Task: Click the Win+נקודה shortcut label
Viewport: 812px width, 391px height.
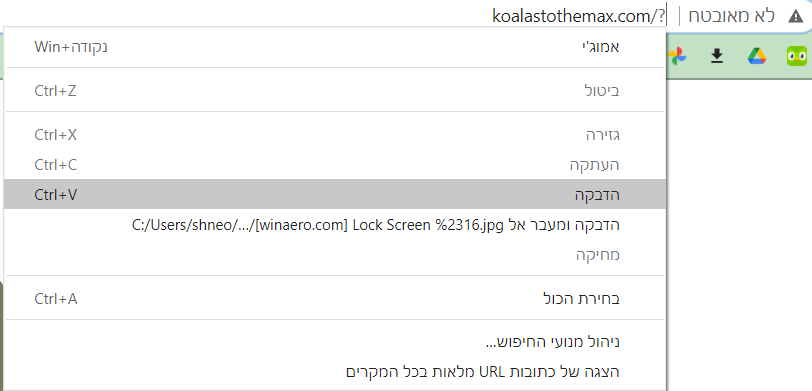Action: point(71,47)
